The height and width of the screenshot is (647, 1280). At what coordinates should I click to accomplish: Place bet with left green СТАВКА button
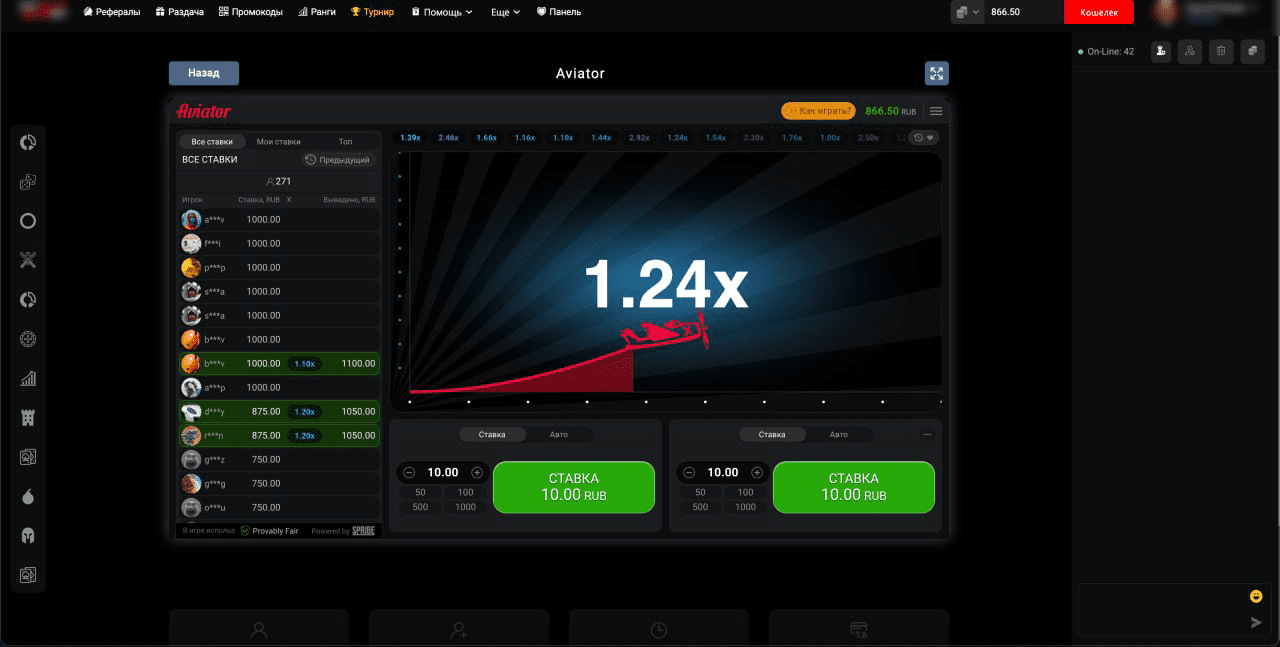[574, 487]
